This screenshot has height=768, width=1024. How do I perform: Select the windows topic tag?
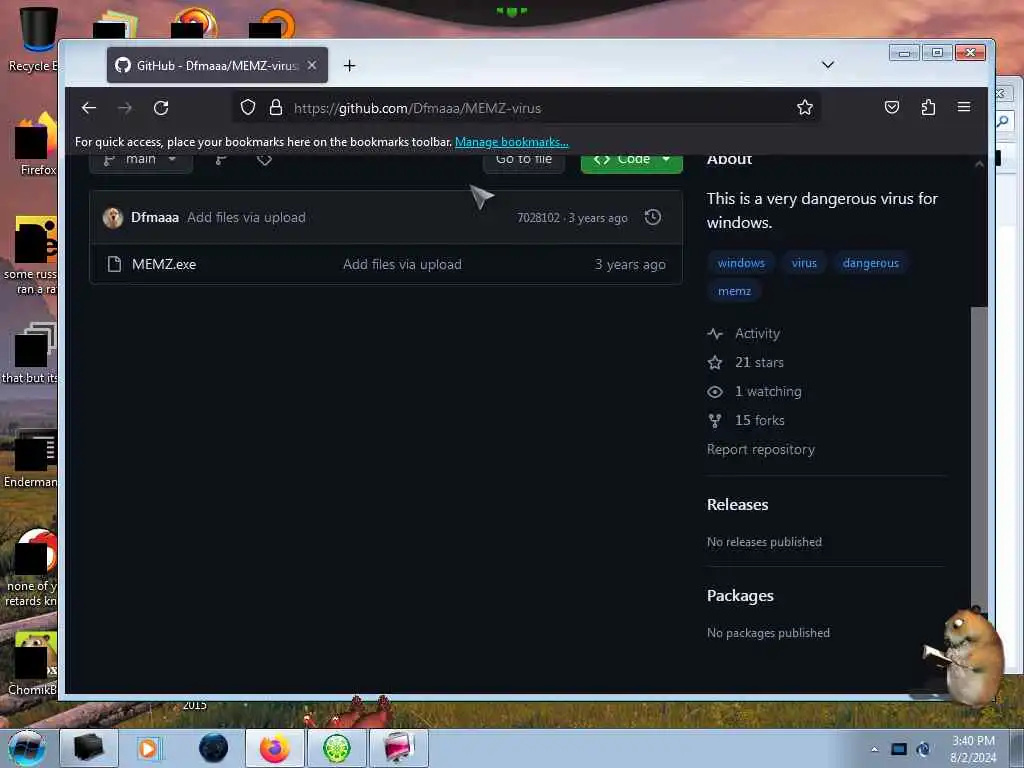pos(741,263)
